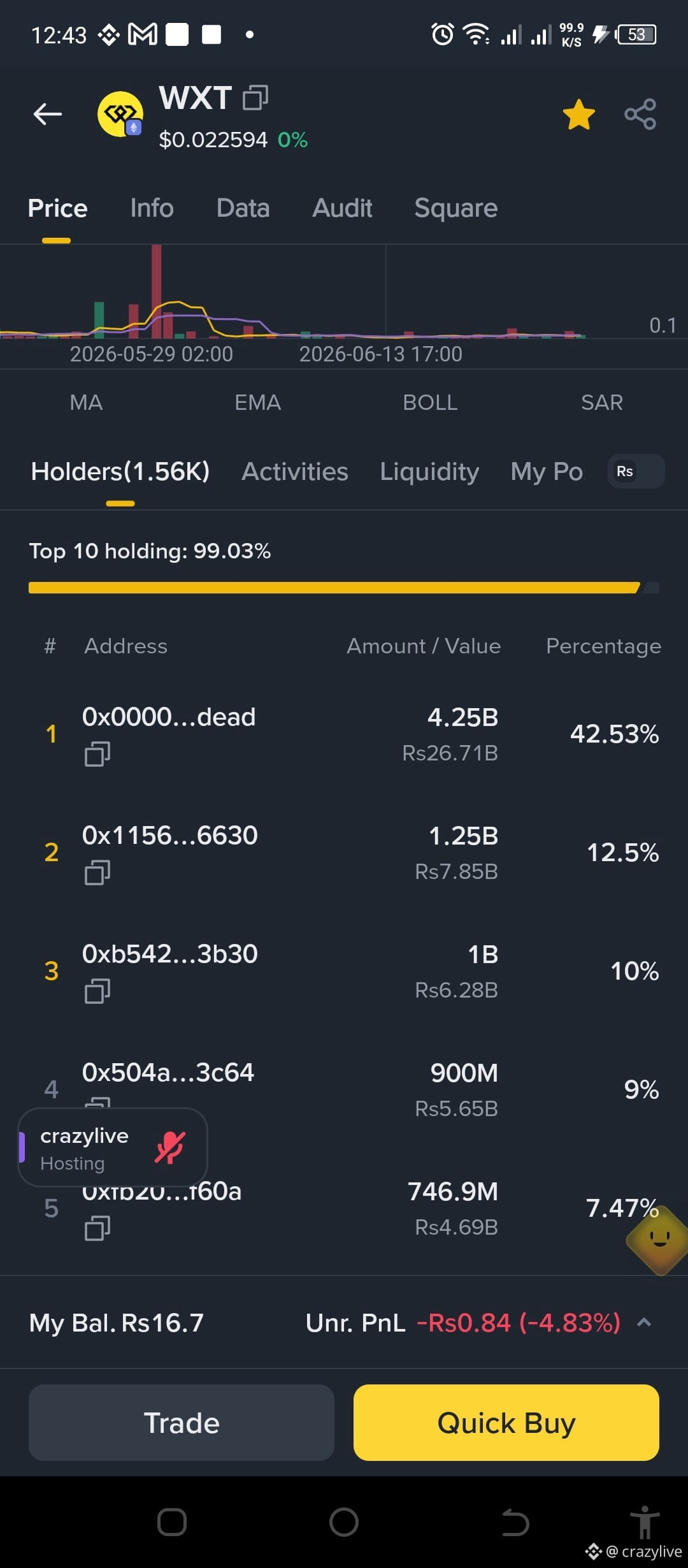Screen dimensions: 688x1568
Task: Unmute the crazylive microphone icon
Action: click(x=169, y=1147)
